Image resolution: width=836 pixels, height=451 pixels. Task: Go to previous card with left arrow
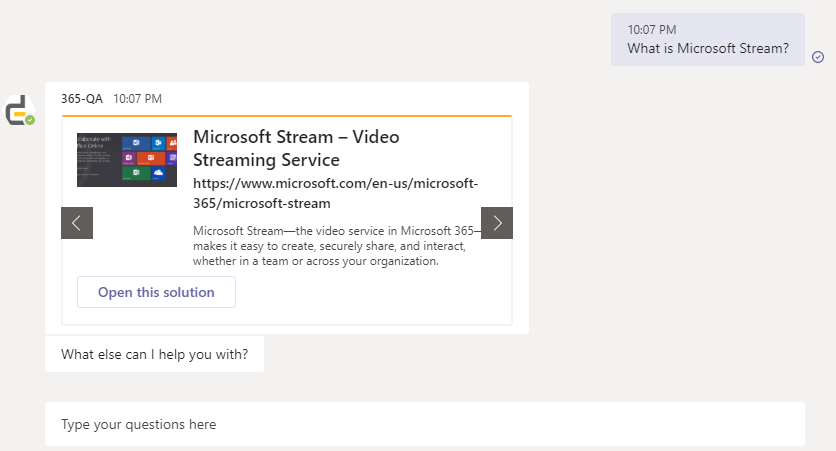[77, 223]
